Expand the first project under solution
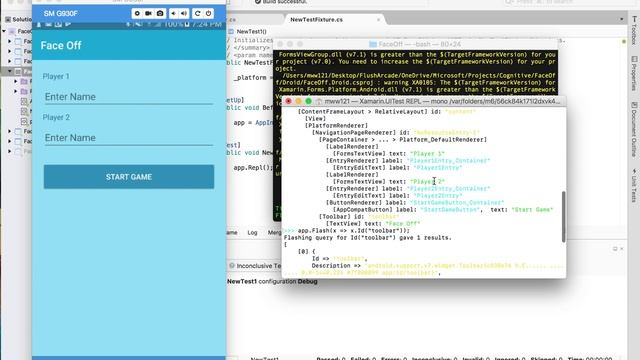Viewport: 640px width, 360px height. 10,41
